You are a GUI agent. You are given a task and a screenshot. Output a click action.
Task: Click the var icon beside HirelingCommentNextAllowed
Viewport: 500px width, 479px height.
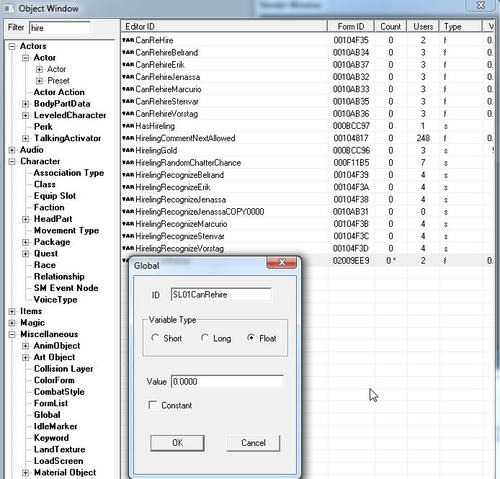(x=128, y=138)
